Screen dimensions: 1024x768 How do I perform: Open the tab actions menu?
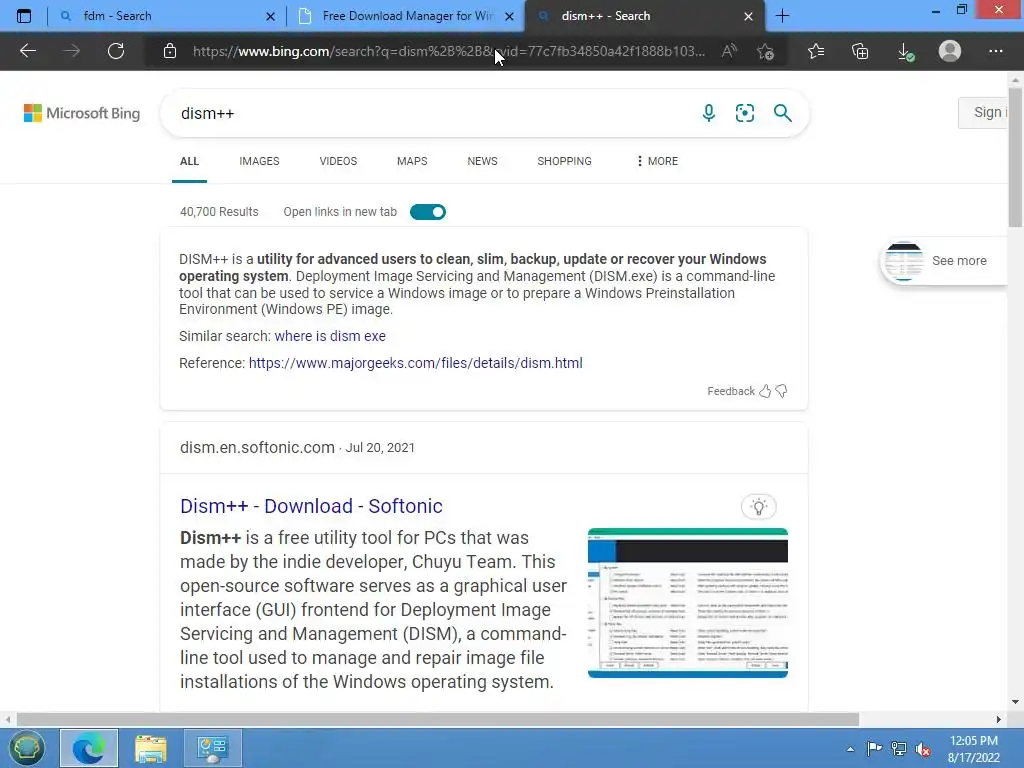pyautogui.click(x=24, y=16)
